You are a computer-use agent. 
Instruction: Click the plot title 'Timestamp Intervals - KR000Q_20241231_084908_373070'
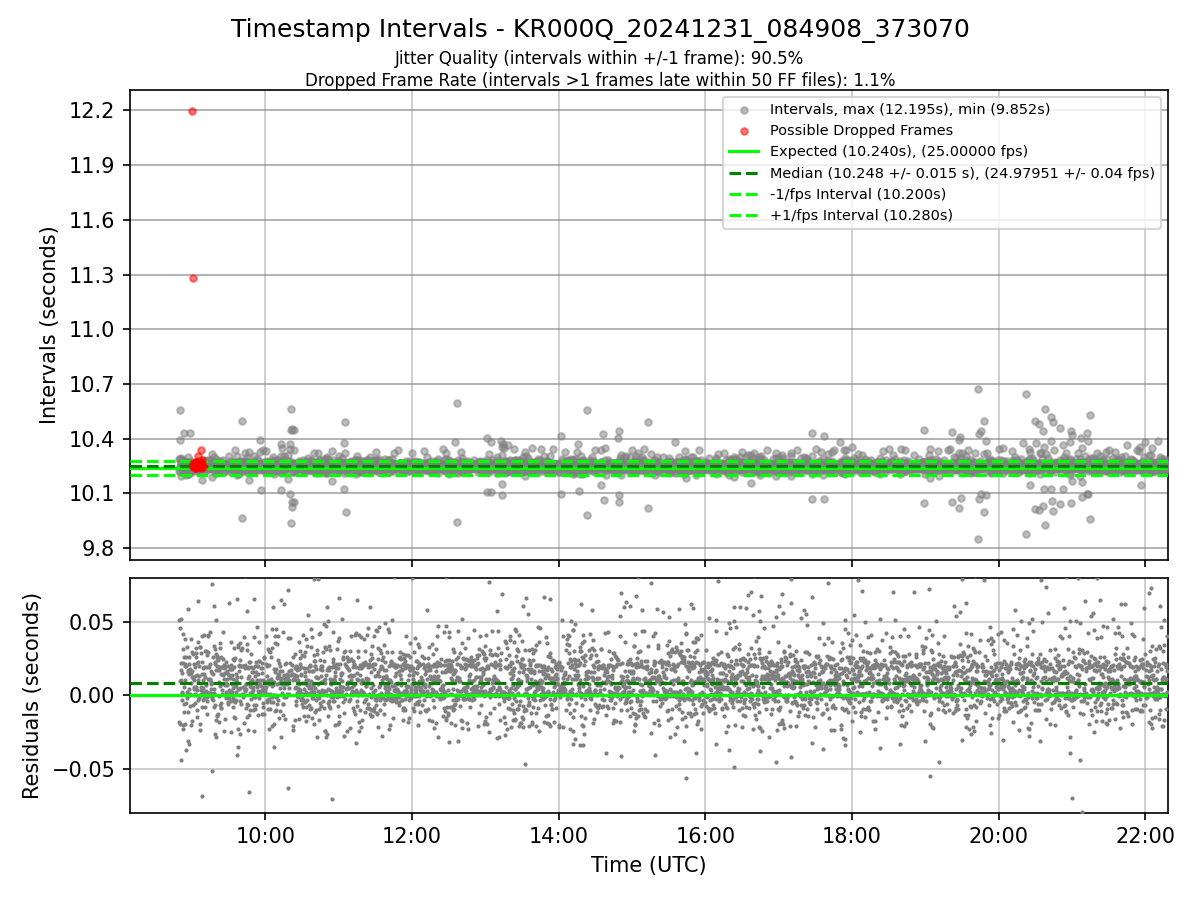tap(600, 29)
